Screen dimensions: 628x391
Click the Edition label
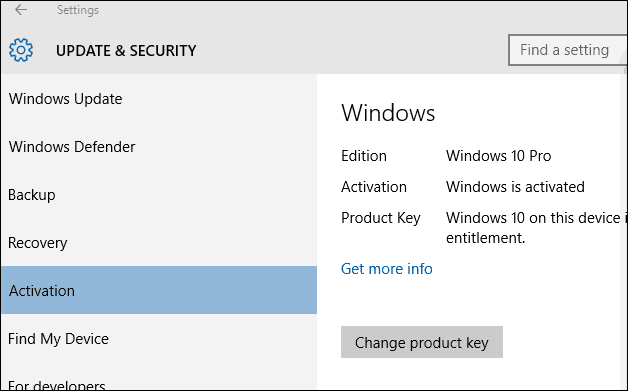click(364, 156)
